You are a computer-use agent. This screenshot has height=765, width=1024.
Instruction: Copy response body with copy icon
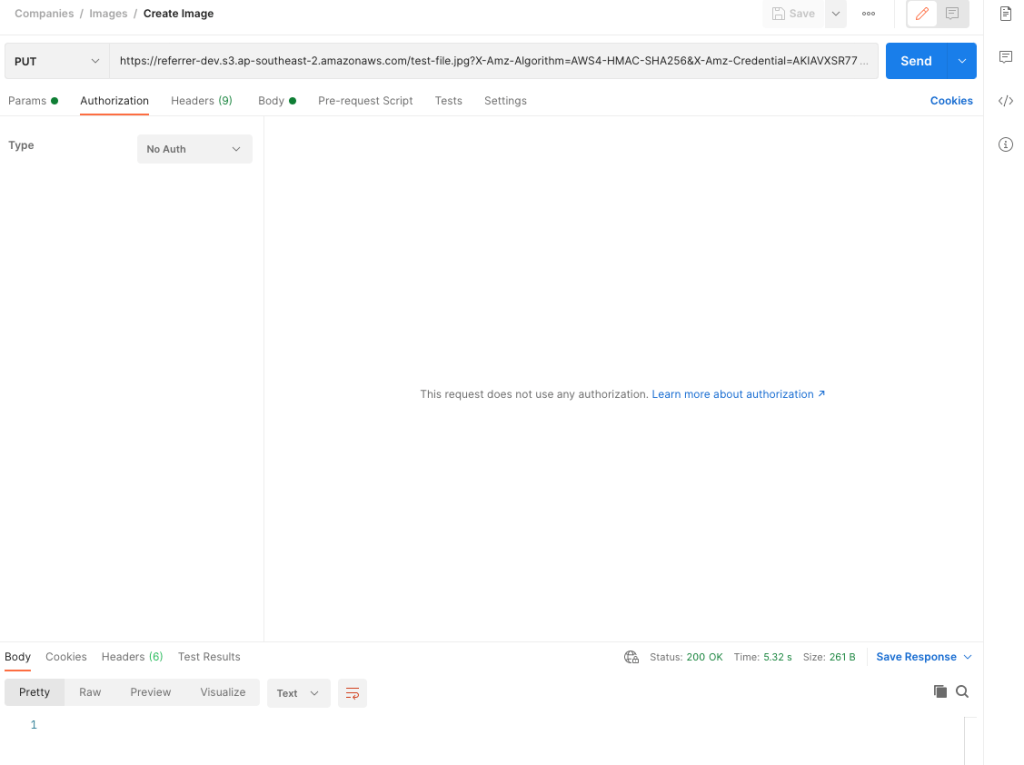point(940,692)
